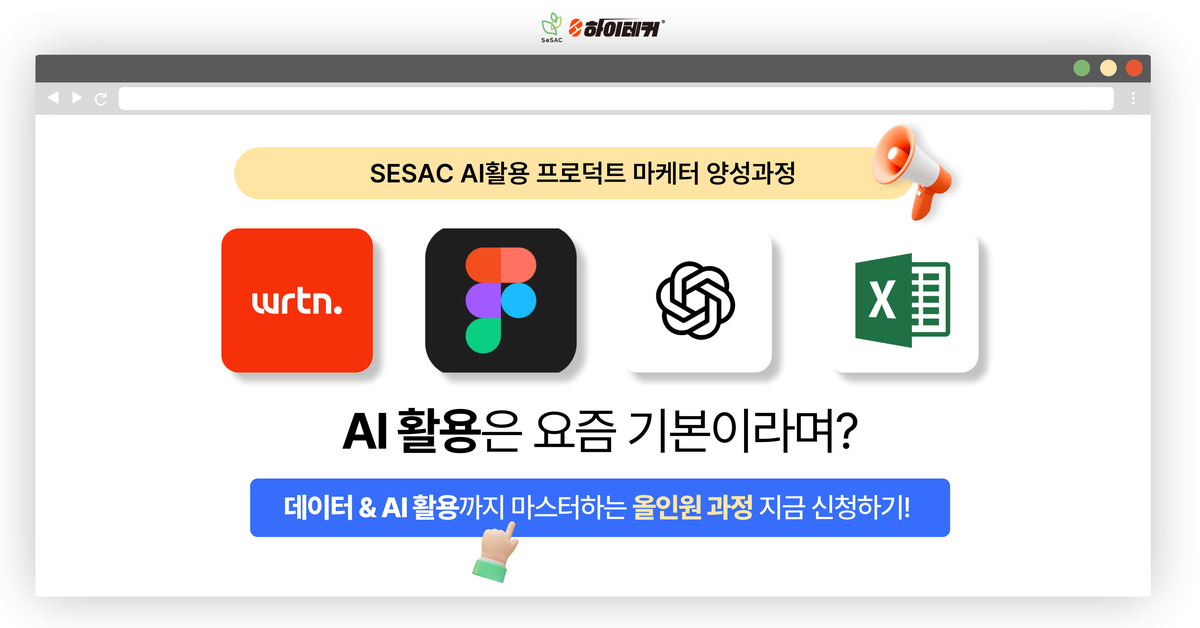Go forward with the browser forward arrow
The width and height of the screenshot is (1200, 628).
coord(77,98)
